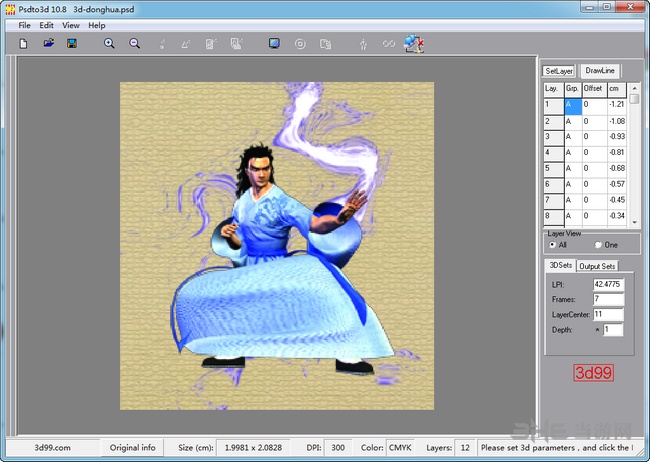Select the highlighted Grp cell of layer 1

573,105
